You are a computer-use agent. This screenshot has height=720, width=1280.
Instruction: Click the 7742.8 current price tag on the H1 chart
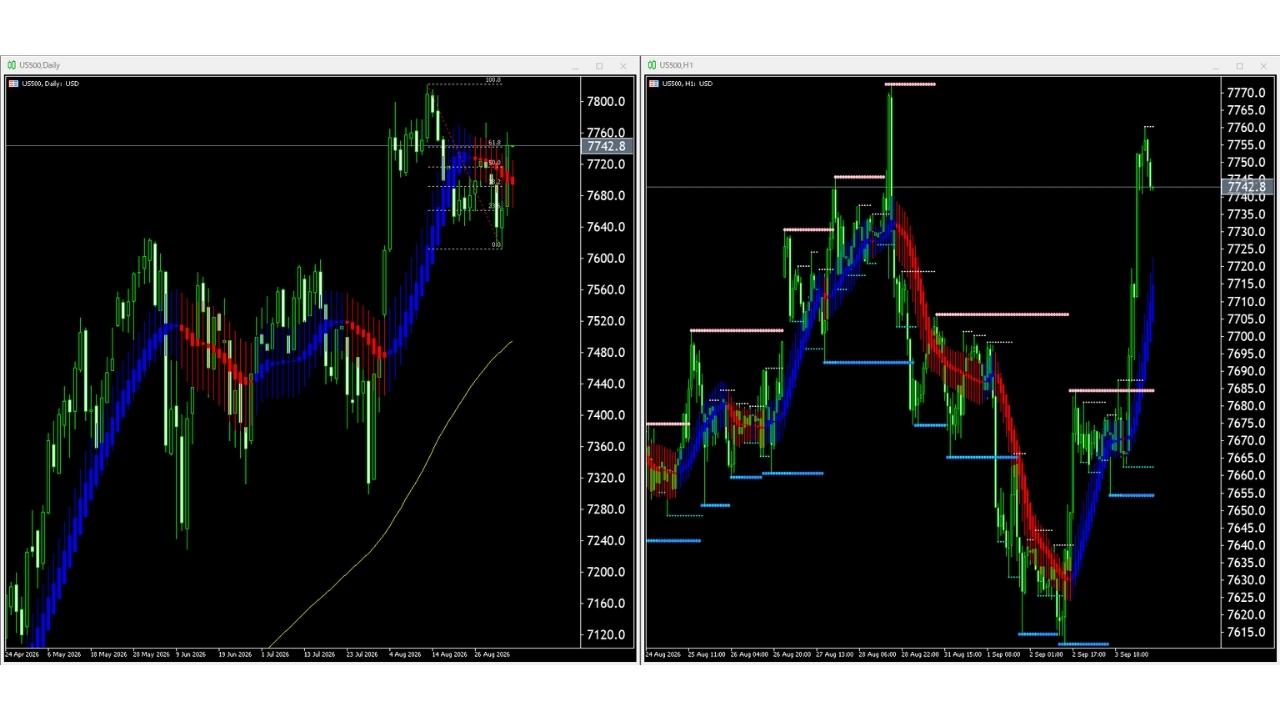pos(1246,187)
